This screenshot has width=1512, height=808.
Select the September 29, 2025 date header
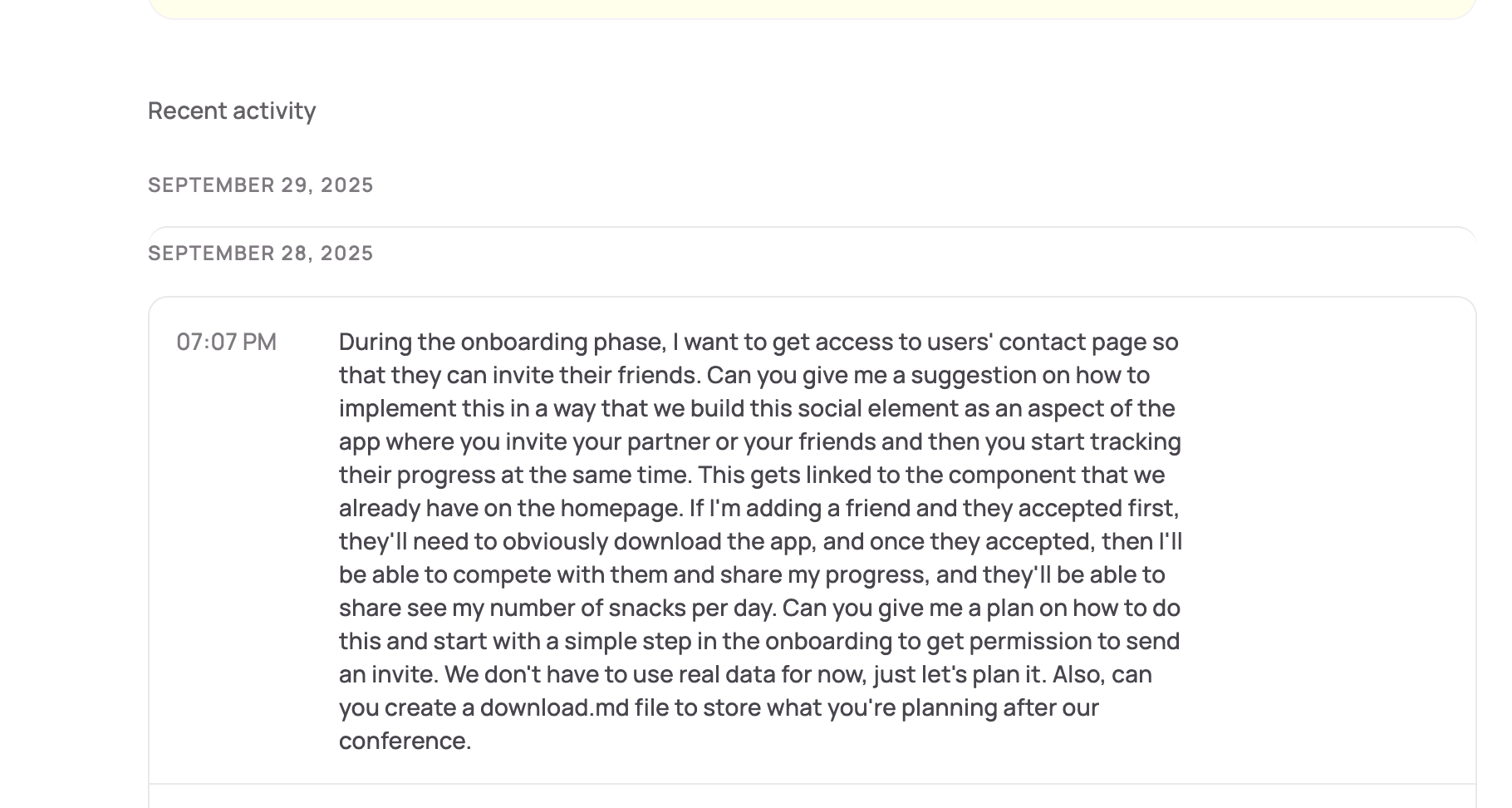[x=260, y=185]
